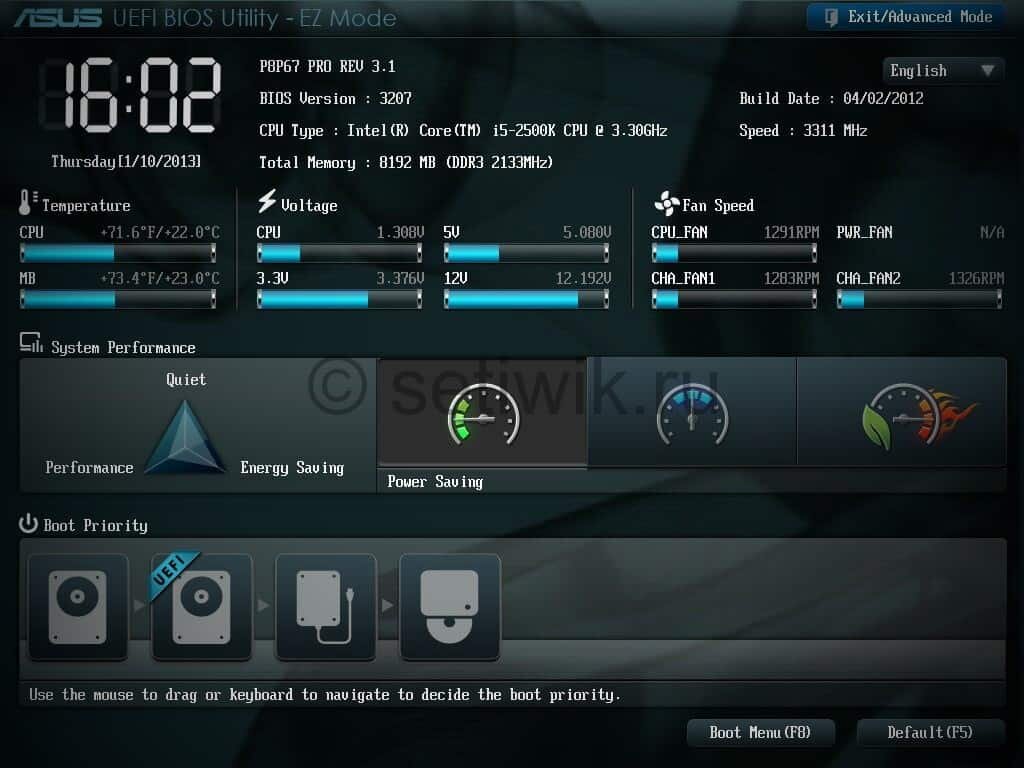Click the first hard drive in Boot Priority

[x=78, y=605]
